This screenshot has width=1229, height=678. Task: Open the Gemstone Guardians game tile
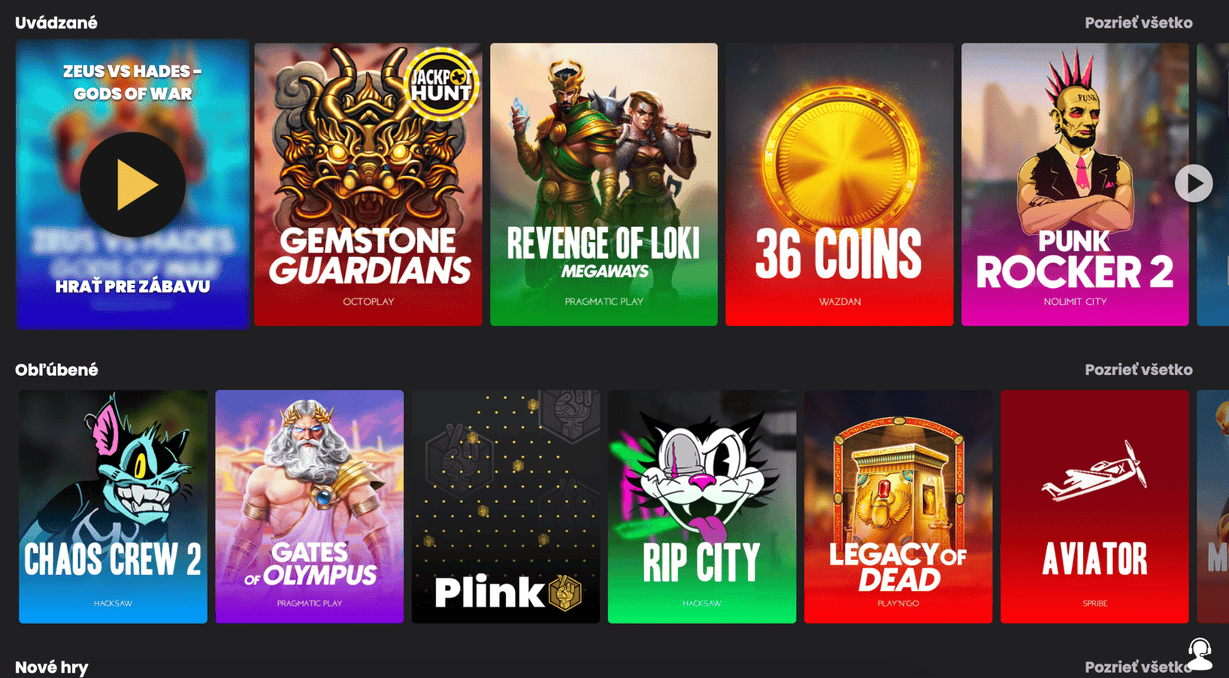coord(368,184)
